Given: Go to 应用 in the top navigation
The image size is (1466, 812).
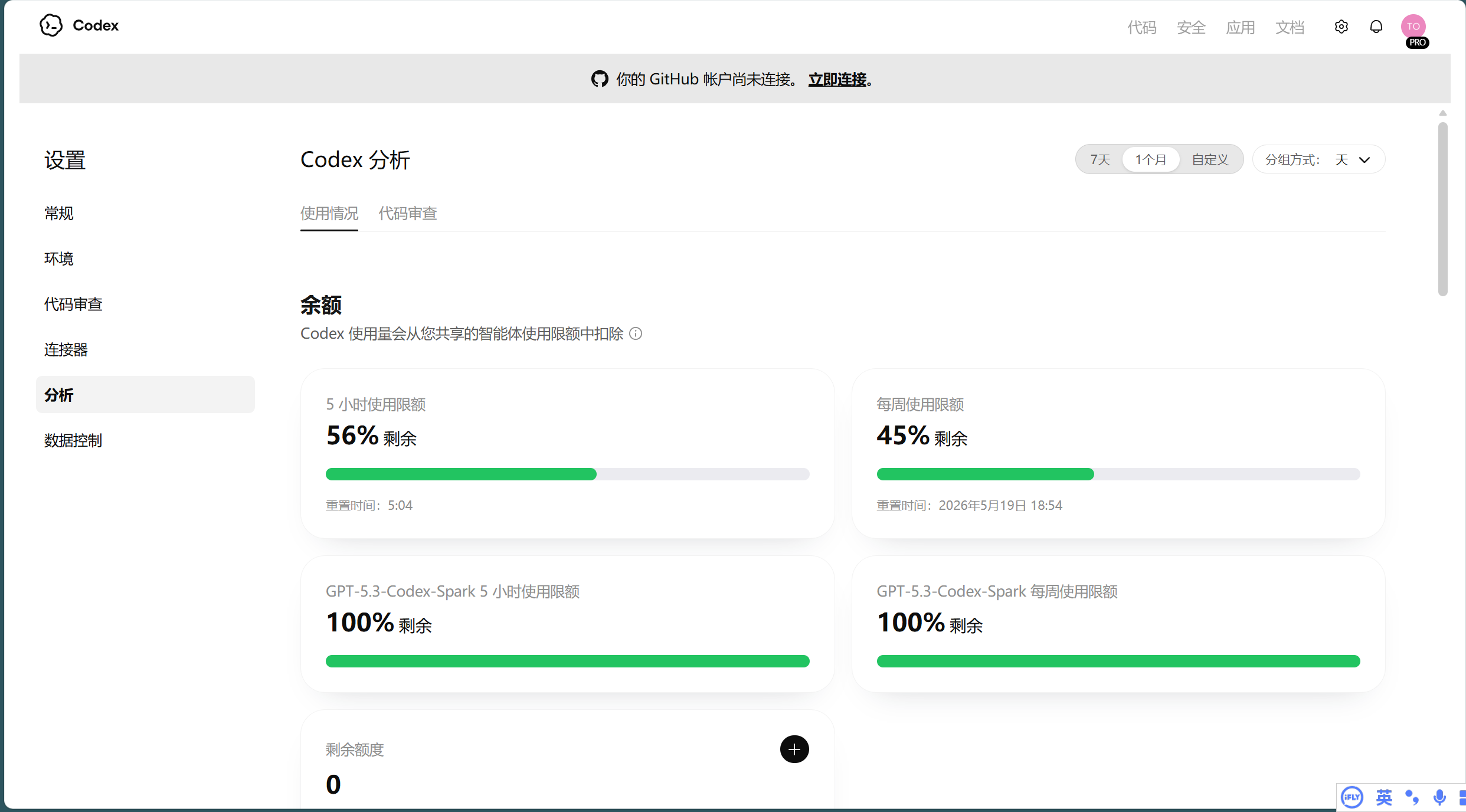Looking at the screenshot, I should coord(1241,27).
